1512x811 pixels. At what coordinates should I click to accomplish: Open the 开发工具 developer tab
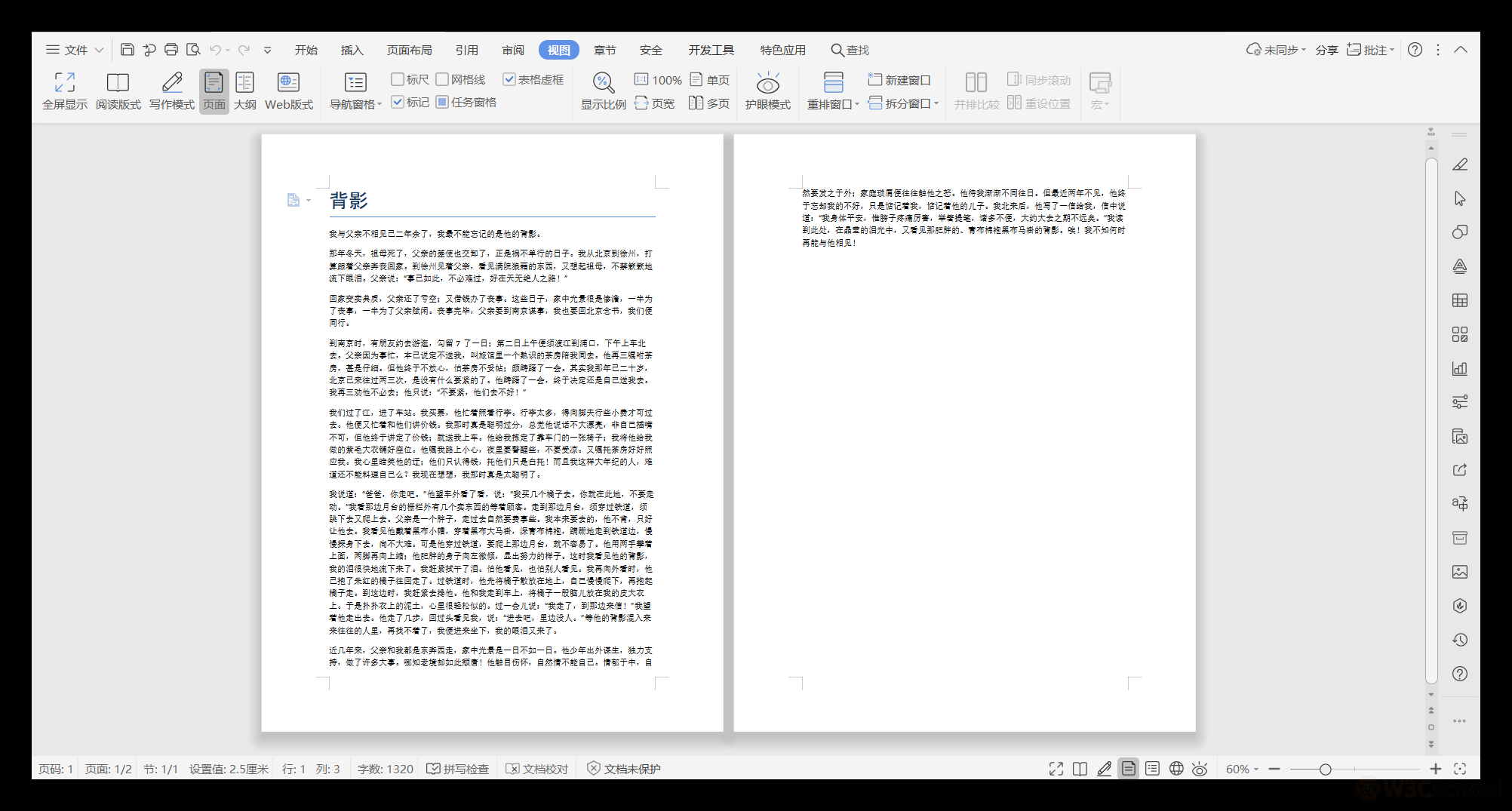(711, 50)
